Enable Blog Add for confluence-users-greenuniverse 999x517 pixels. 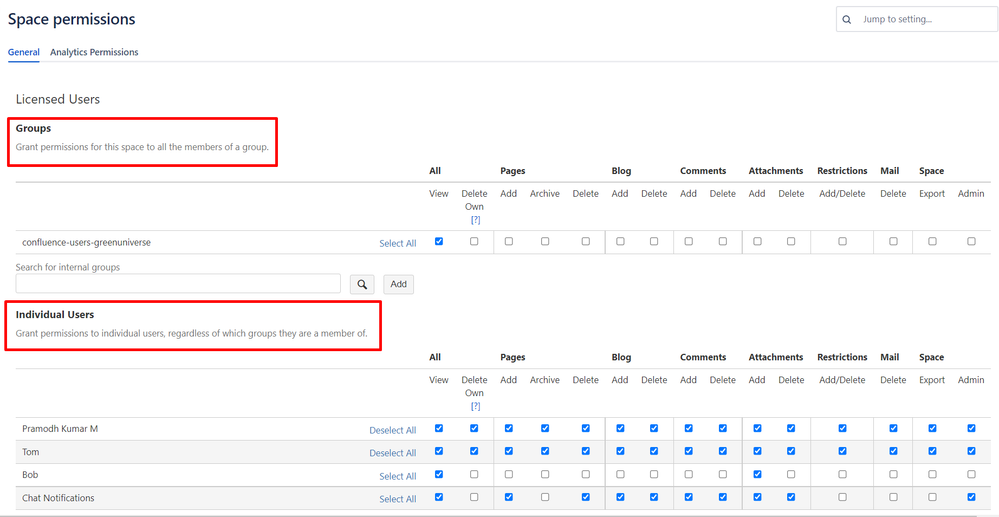tap(620, 242)
